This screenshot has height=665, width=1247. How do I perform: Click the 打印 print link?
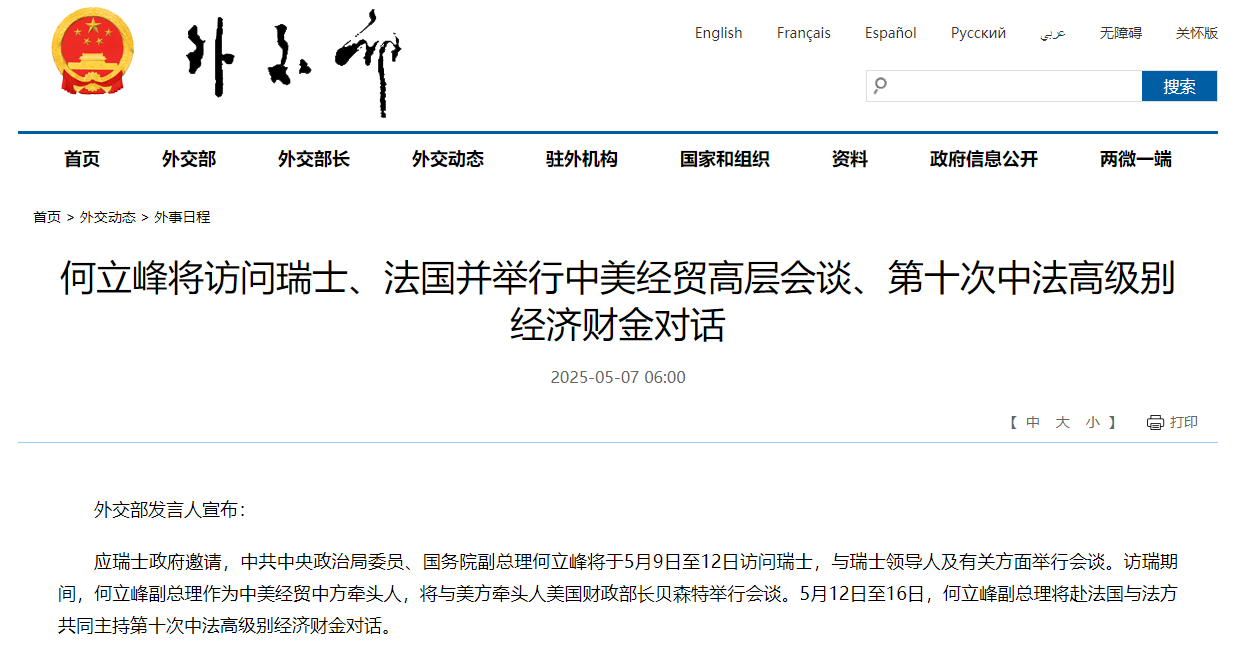tap(1184, 422)
